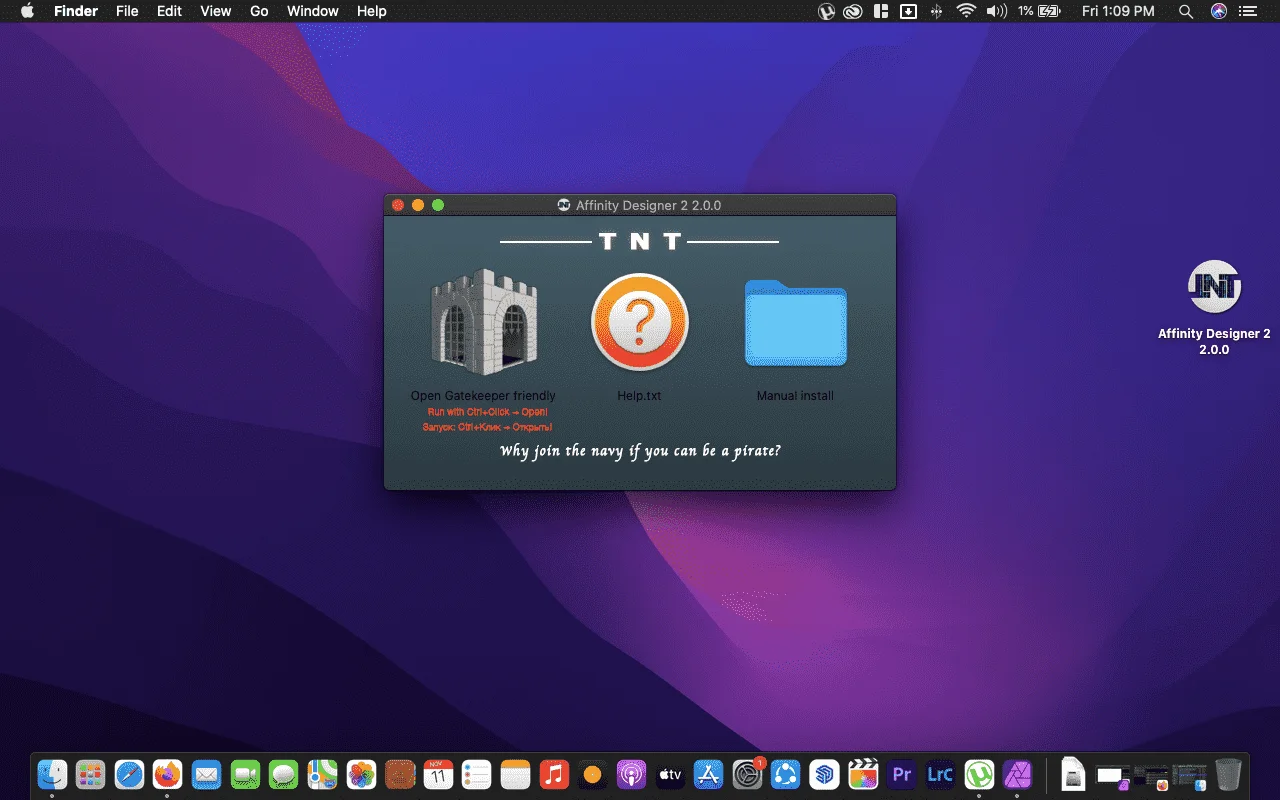Launch Safari from the Dock

click(130, 774)
